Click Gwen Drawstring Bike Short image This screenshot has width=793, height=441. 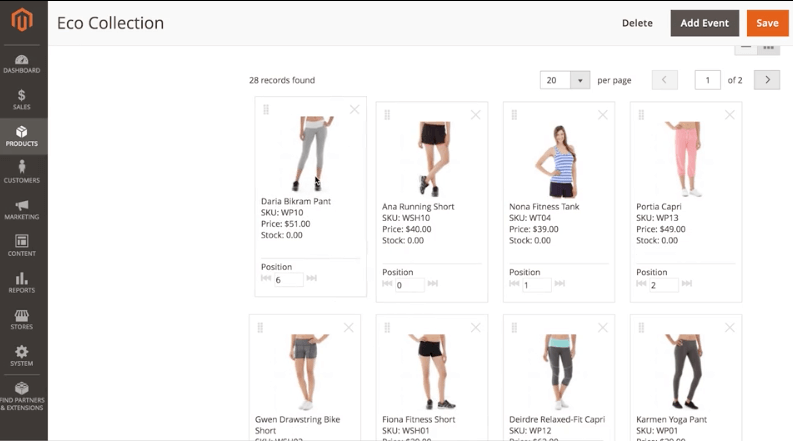click(305, 372)
